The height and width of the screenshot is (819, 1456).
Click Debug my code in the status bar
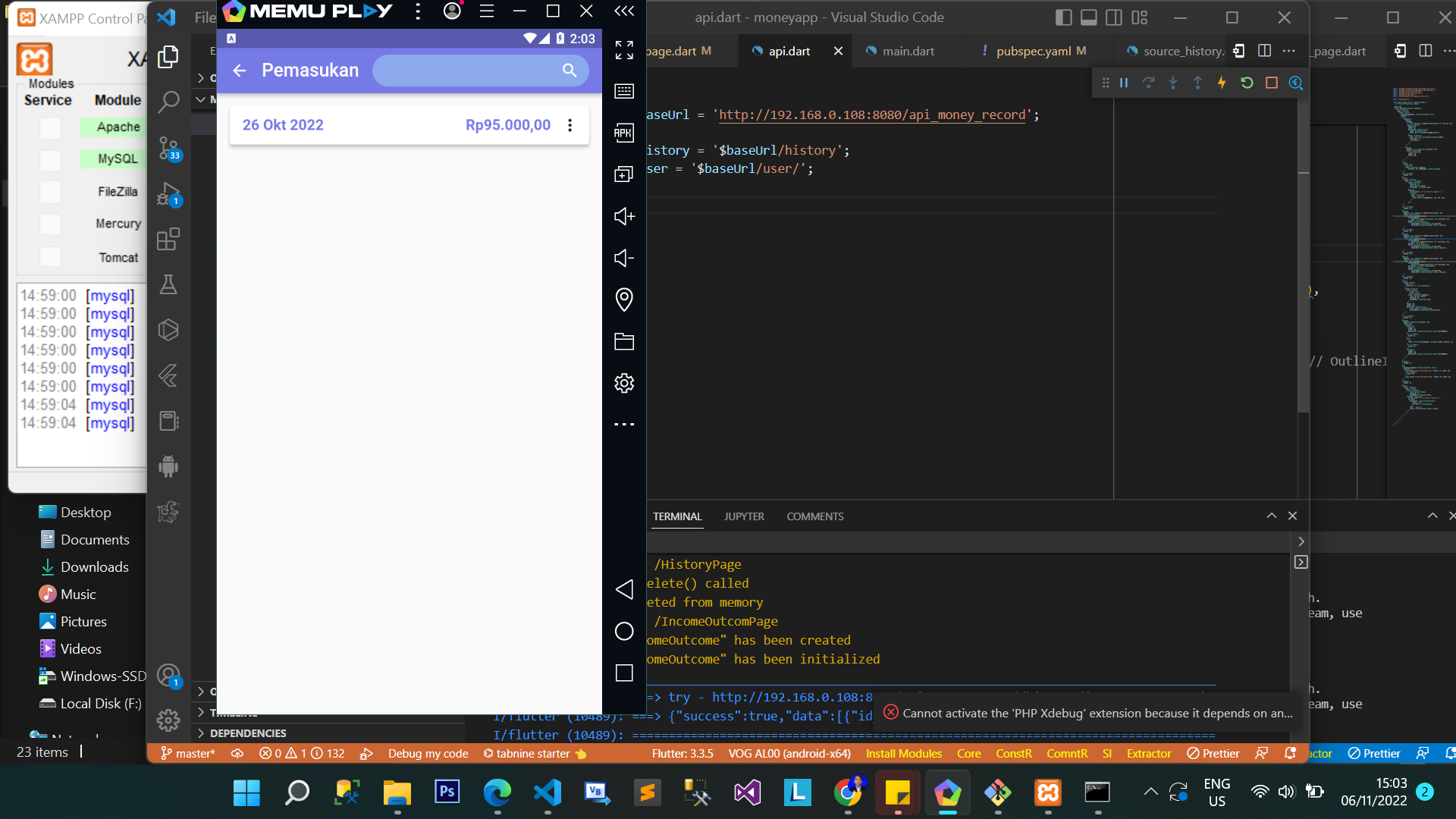[428, 753]
